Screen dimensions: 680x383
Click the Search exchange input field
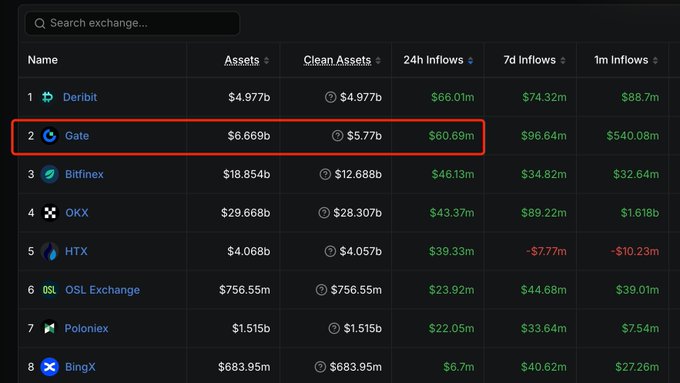(x=132, y=23)
